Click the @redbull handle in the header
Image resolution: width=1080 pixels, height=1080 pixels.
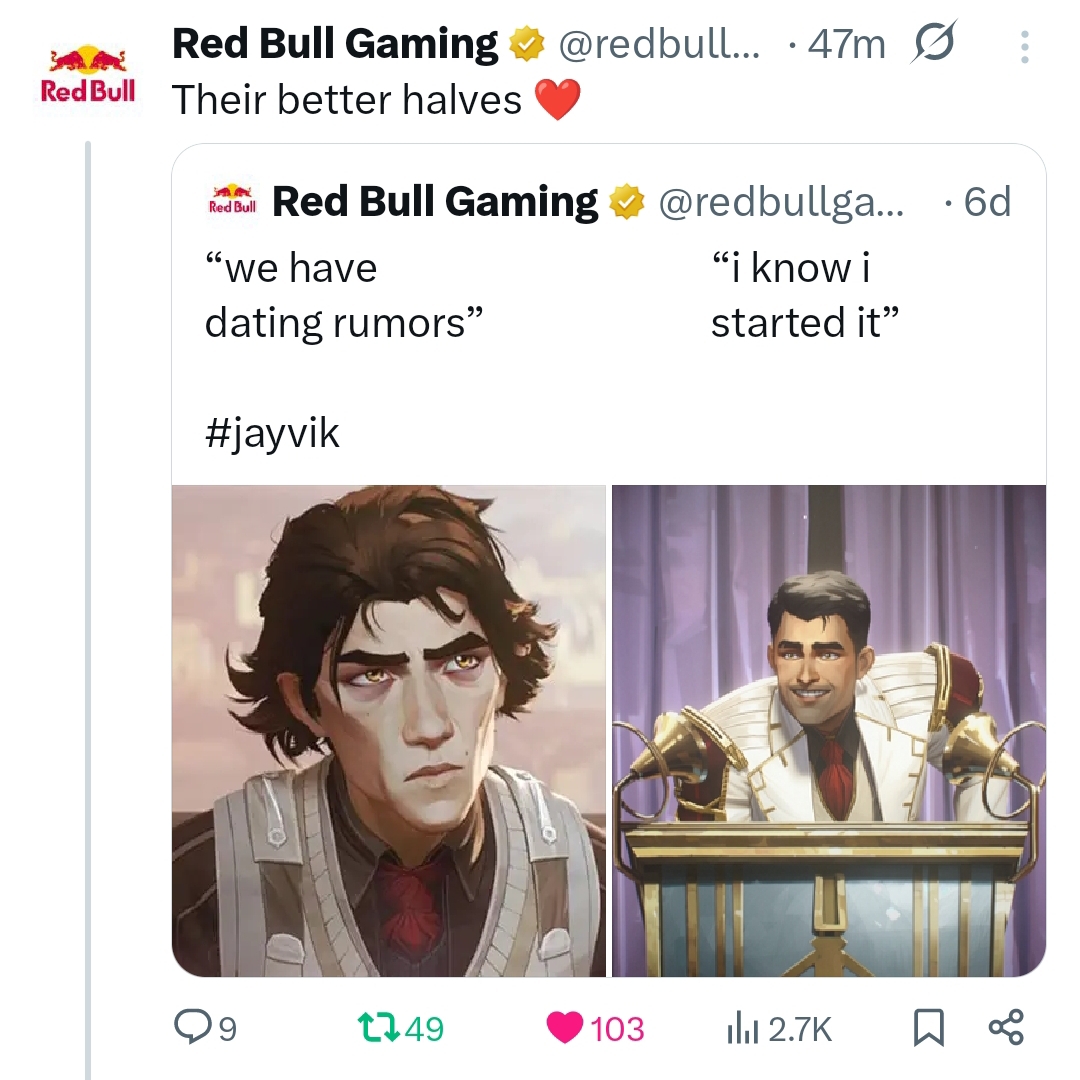click(658, 45)
